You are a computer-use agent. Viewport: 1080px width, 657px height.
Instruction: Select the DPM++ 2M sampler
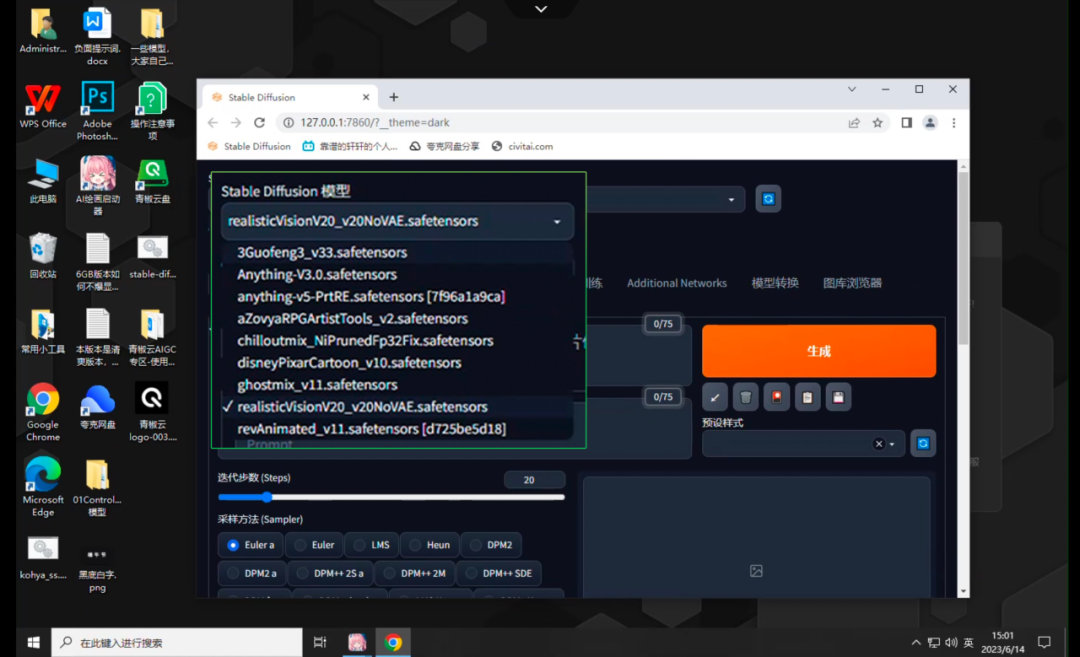(415, 573)
